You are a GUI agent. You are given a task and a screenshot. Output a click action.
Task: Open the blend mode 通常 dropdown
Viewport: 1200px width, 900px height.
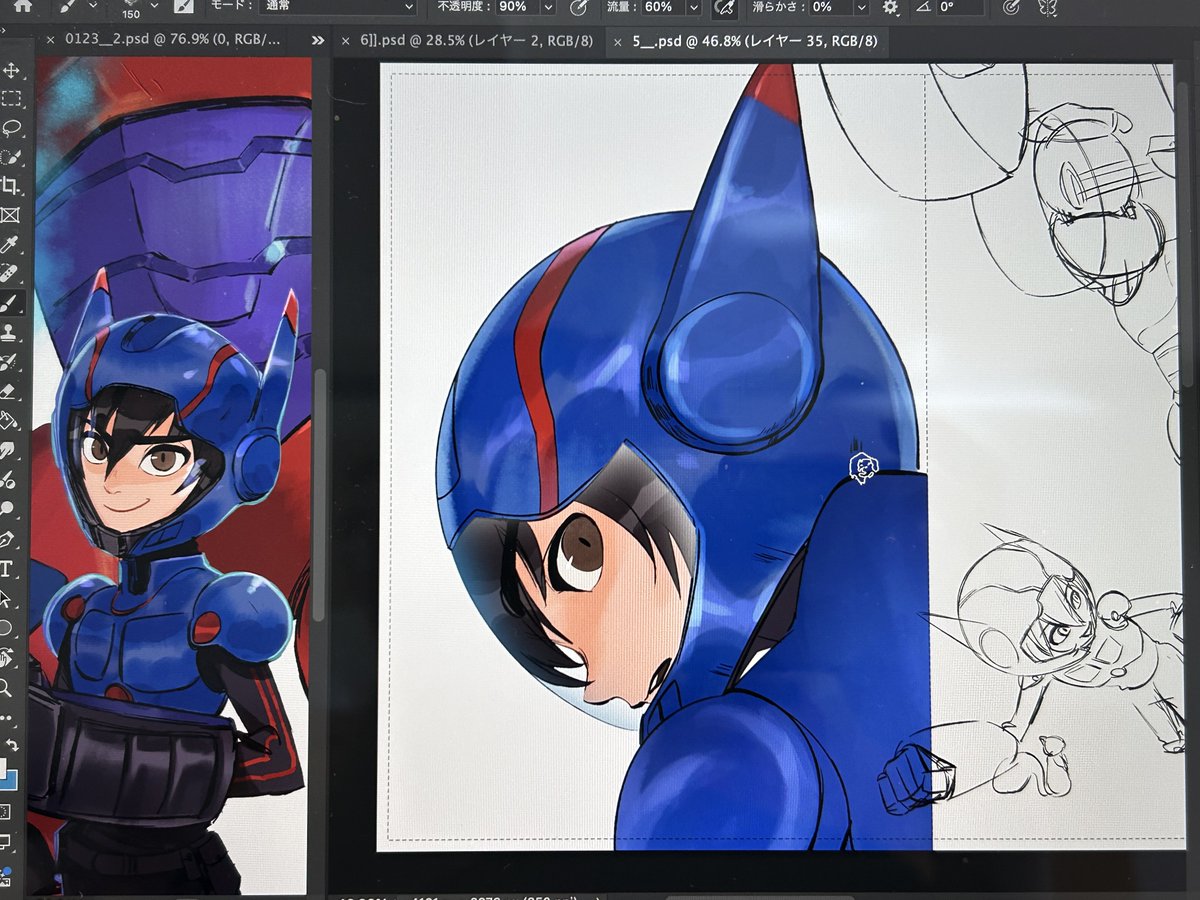(x=336, y=7)
